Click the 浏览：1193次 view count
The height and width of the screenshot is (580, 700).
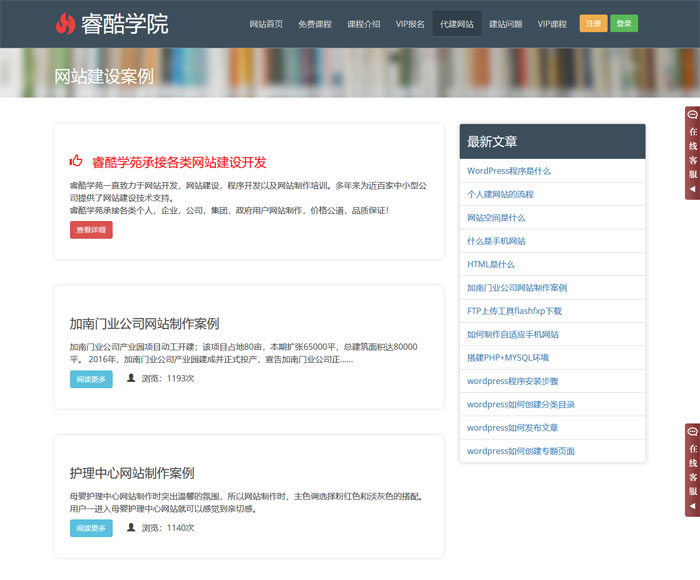168,379
